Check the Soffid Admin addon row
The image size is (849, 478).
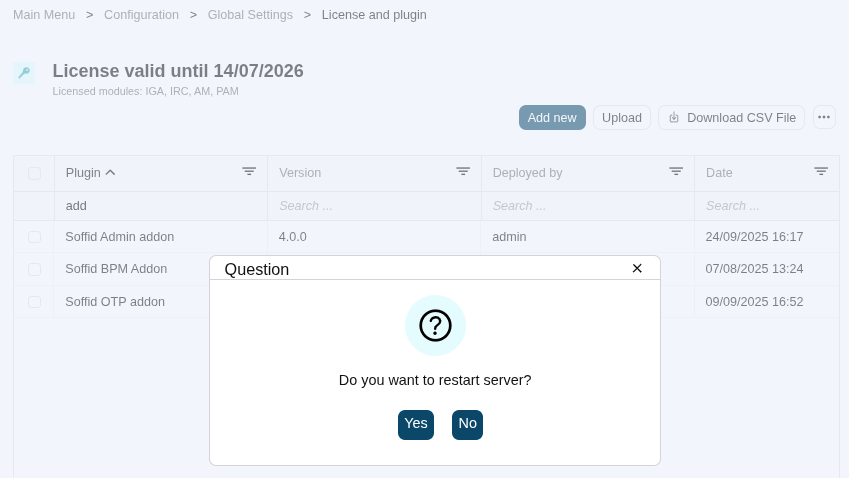35,237
